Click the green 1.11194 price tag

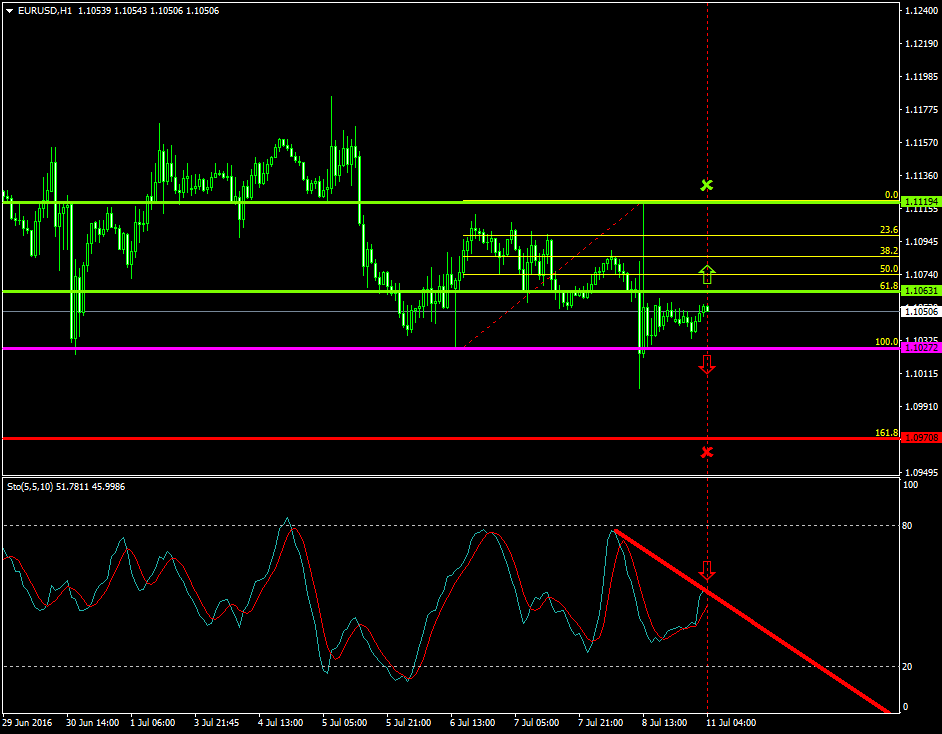click(920, 202)
